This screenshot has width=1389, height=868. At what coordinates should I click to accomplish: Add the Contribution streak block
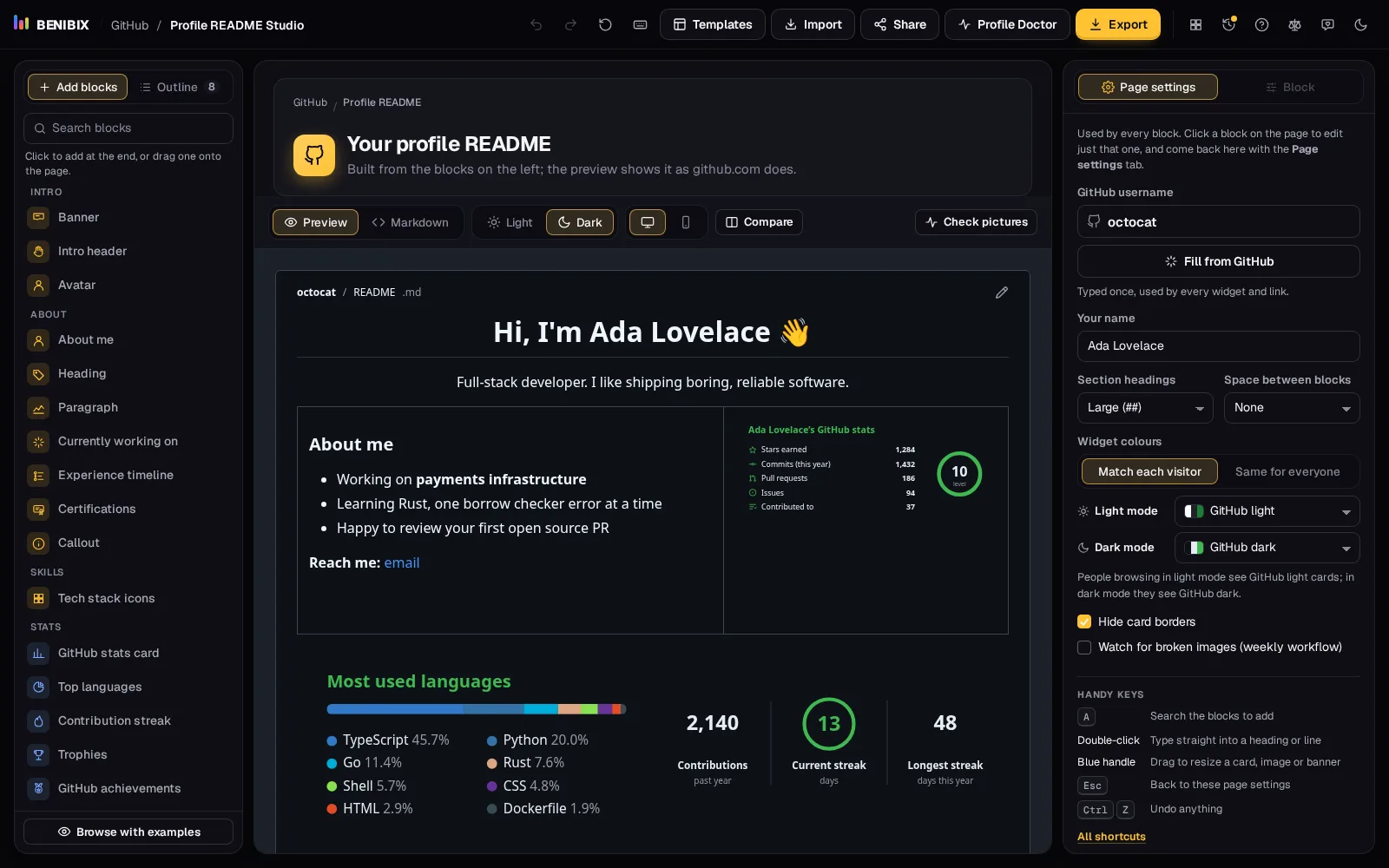128,720
